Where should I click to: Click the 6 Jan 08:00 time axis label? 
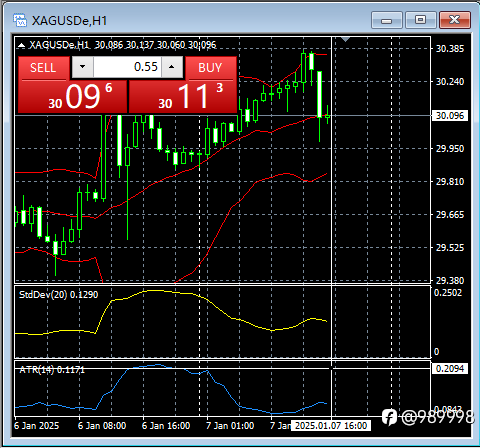[102, 426]
